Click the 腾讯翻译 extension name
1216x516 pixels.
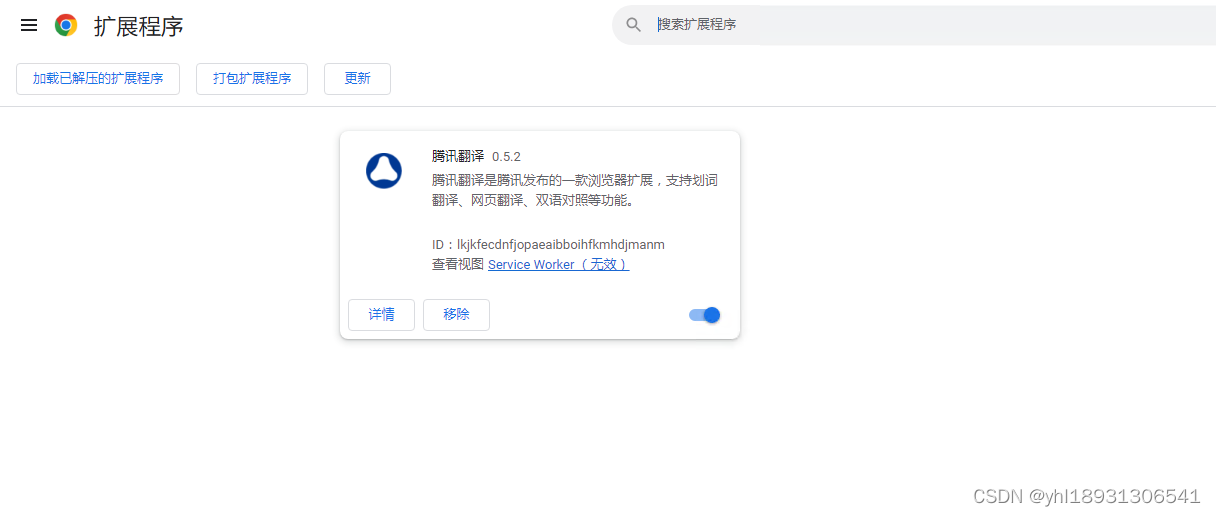click(458, 156)
